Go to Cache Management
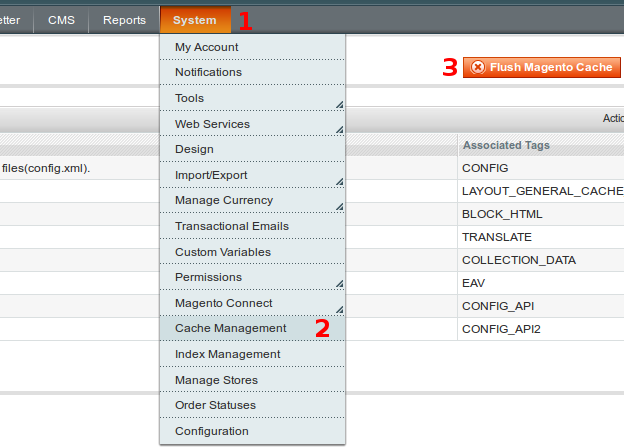The height and width of the screenshot is (448, 624). pos(230,328)
